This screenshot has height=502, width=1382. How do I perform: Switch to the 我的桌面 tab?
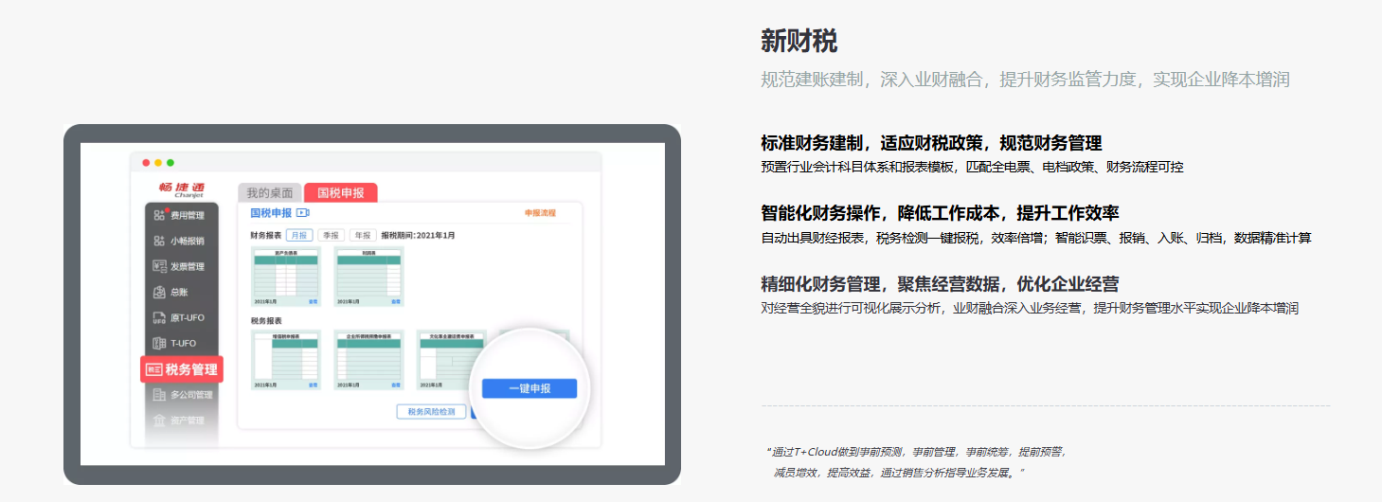tap(270, 193)
